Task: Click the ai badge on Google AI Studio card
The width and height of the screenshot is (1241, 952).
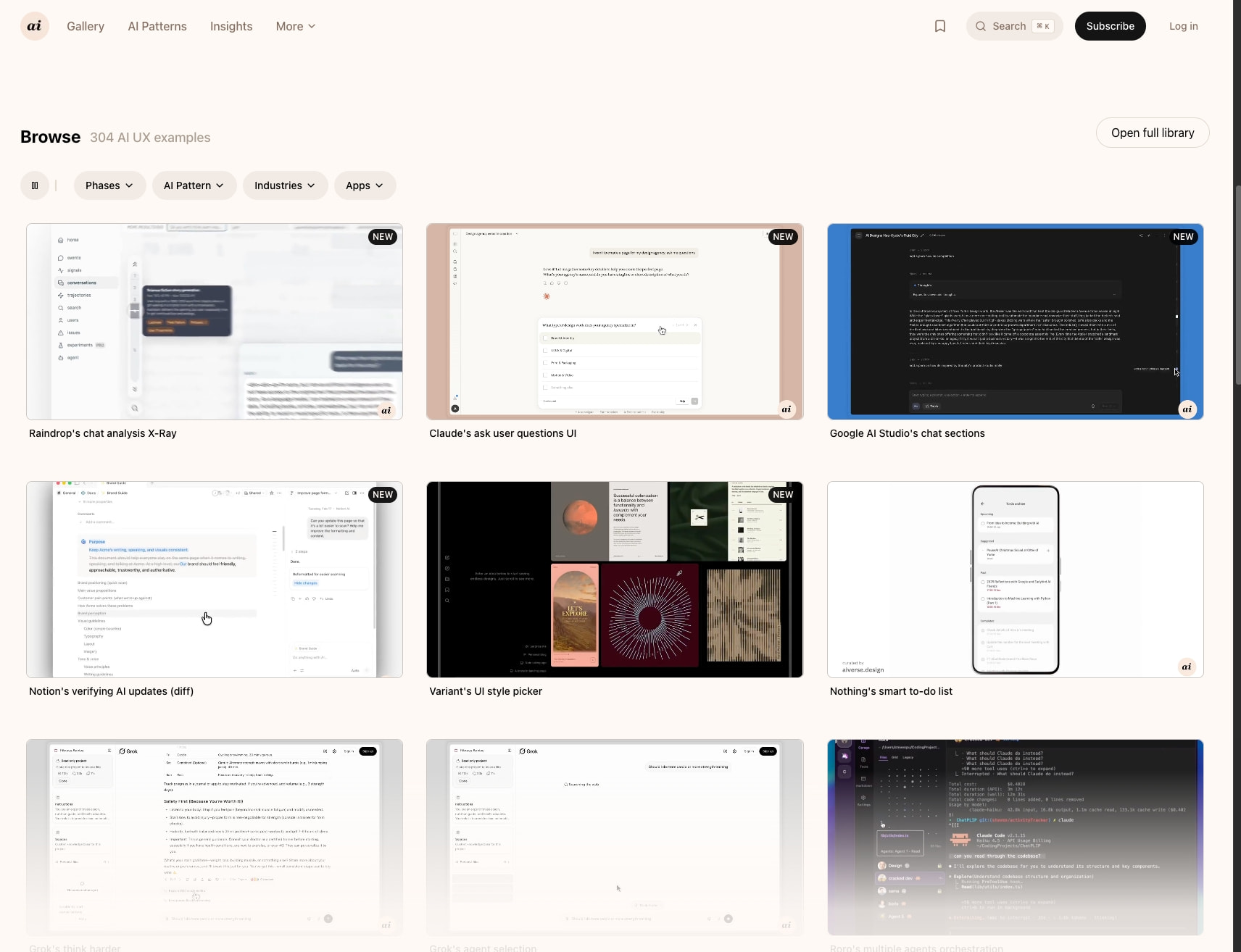Action: click(x=1187, y=409)
